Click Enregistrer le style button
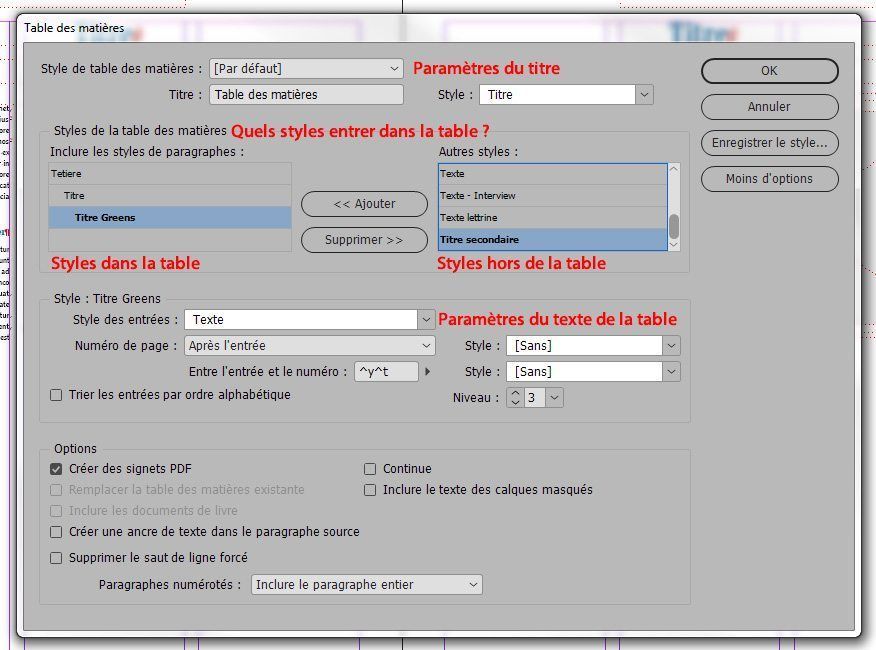 [x=769, y=143]
